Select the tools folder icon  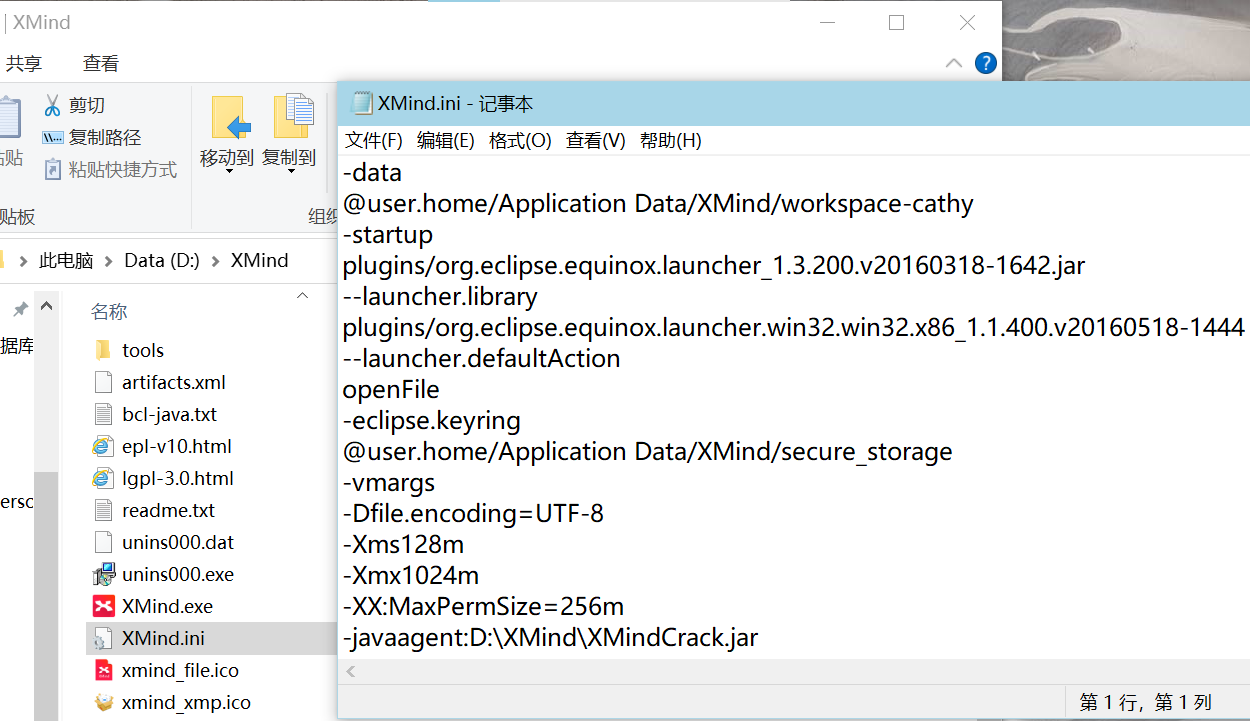tap(103, 350)
